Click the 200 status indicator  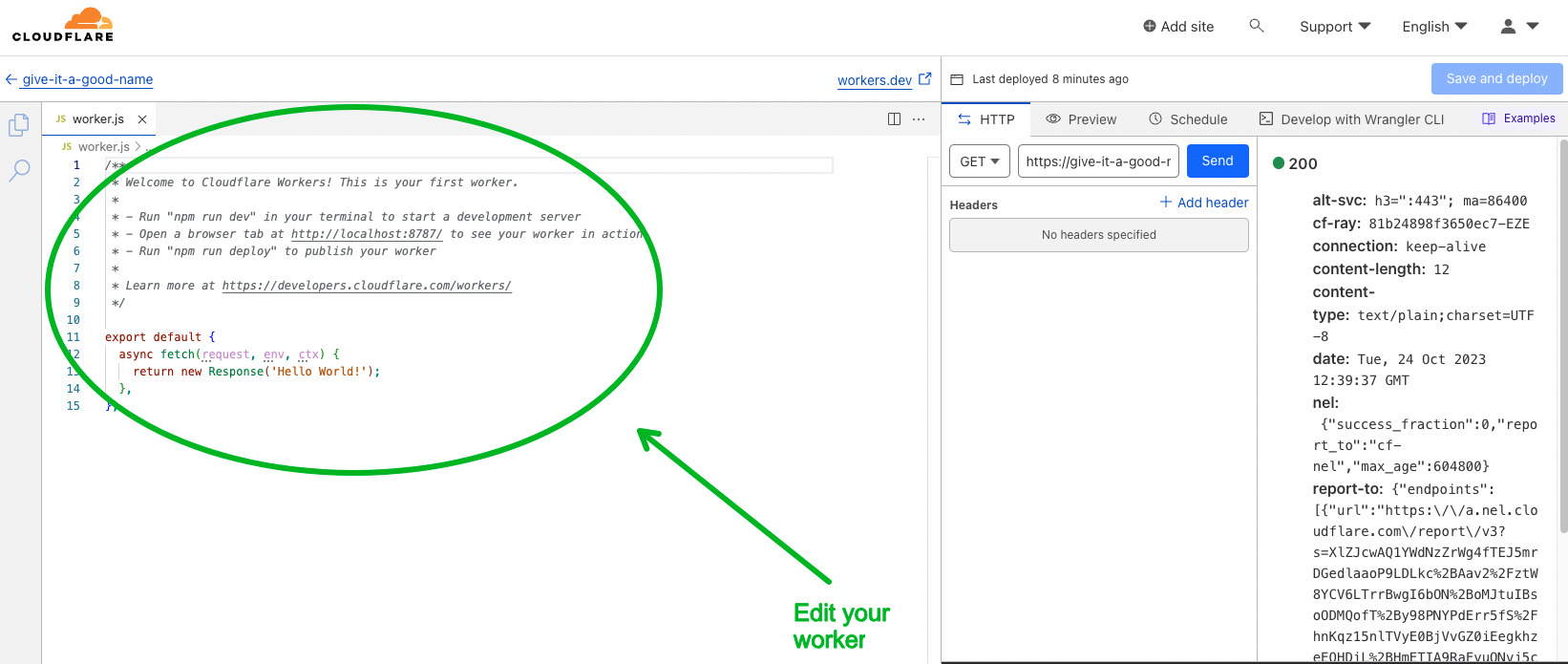pos(1295,163)
